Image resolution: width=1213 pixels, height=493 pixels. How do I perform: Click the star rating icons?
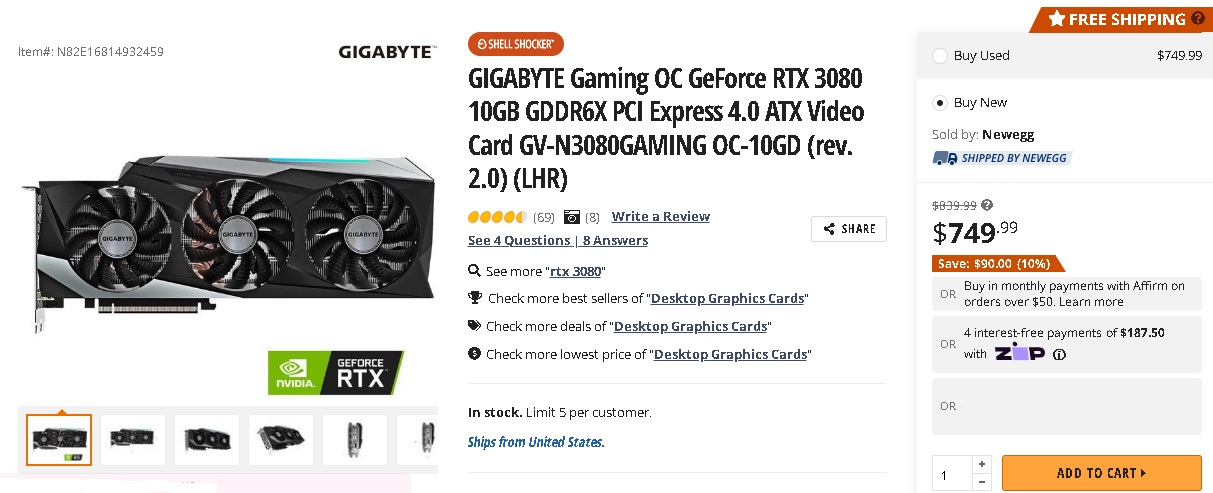point(497,217)
